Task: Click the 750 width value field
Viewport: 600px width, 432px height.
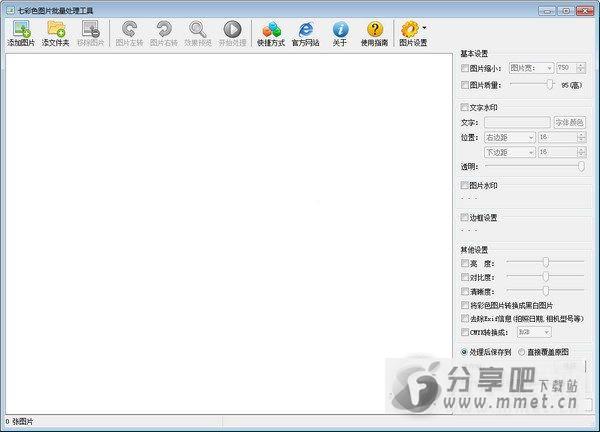Action: tap(566, 68)
